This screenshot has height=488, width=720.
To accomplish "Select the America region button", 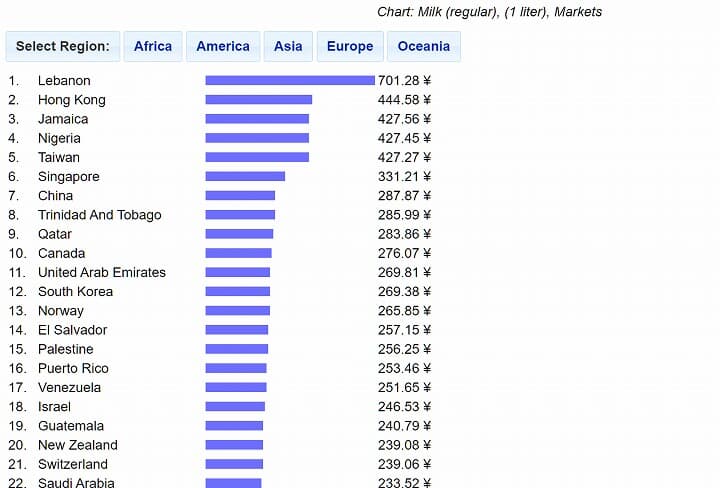I will 223,46.
